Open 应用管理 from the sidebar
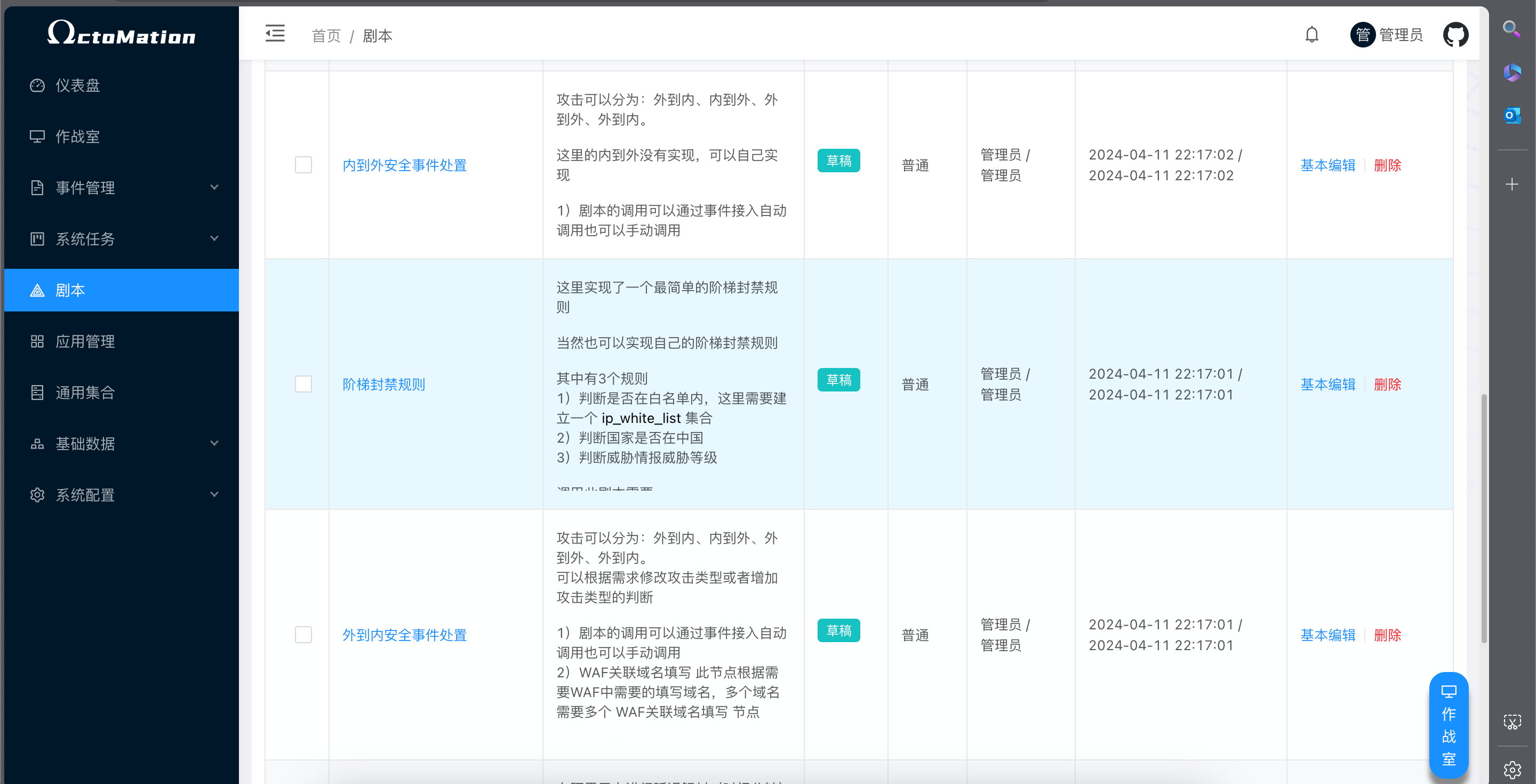 click(x=85, y=341)
